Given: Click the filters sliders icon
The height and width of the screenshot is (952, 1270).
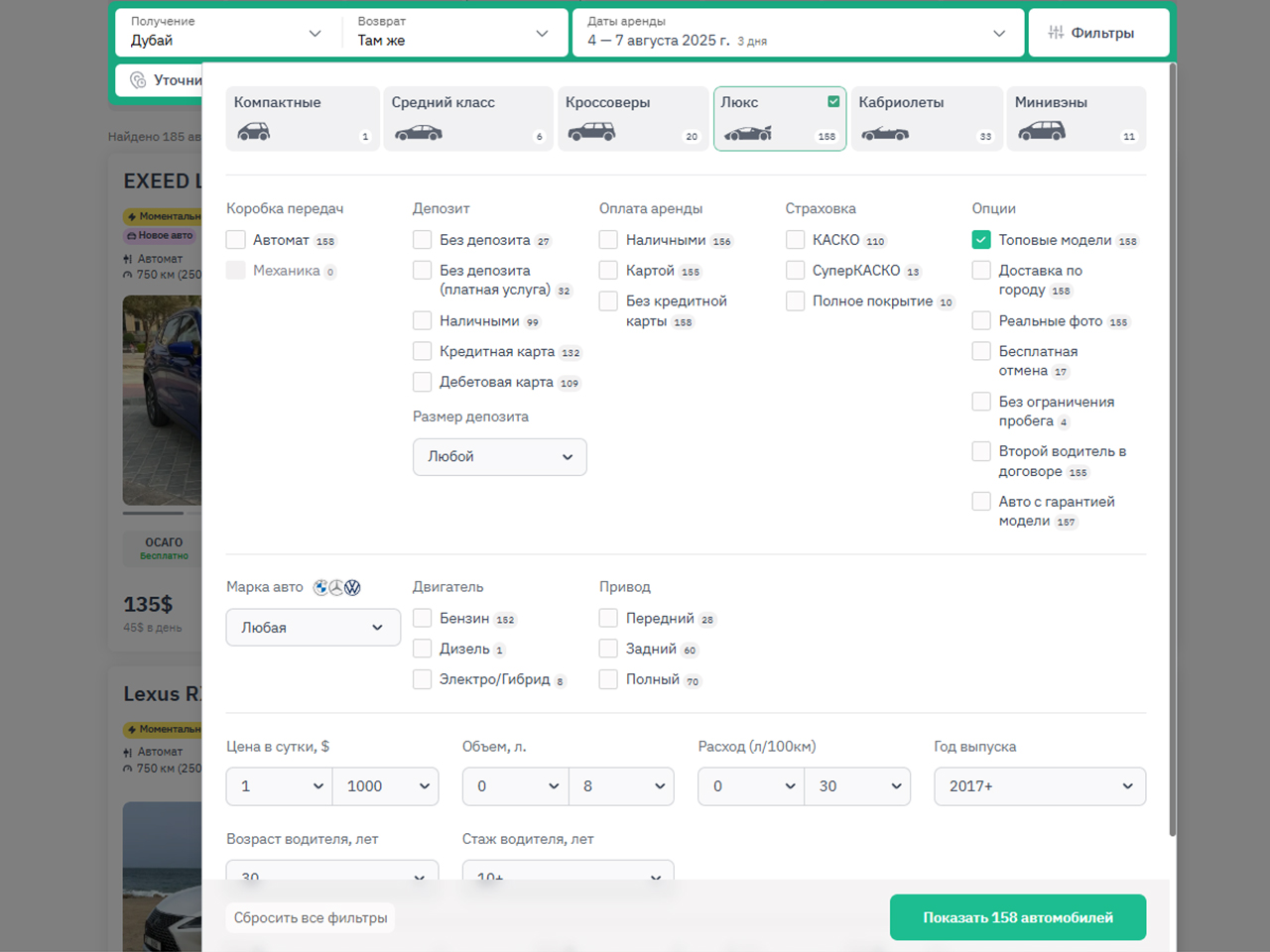Looking at the screenshot, I should [x=1056, y=33].
